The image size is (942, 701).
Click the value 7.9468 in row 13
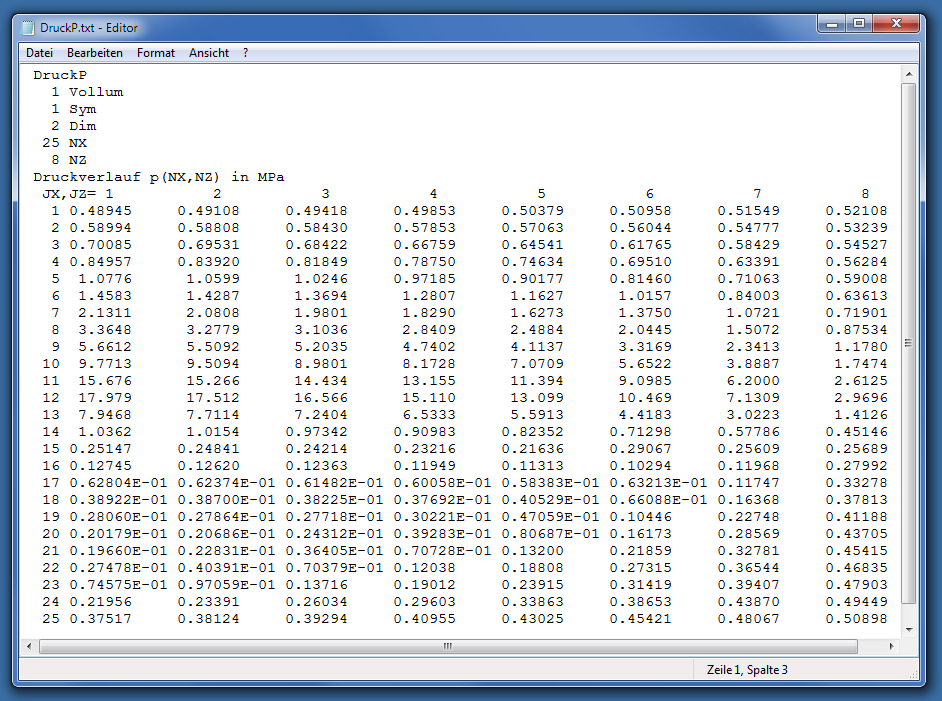[x=105, y=414]
